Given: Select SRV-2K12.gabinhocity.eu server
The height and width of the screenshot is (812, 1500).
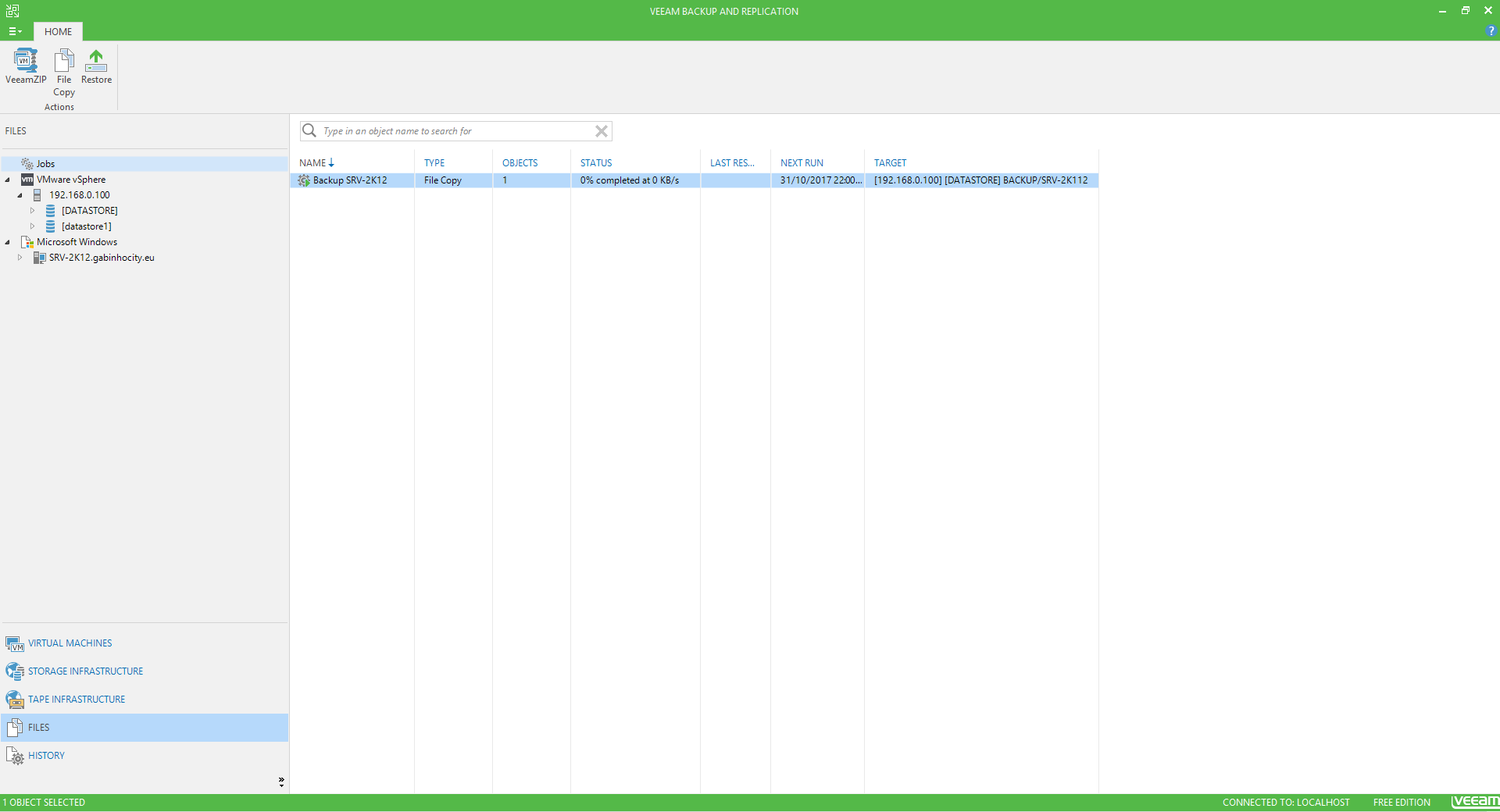Looking at the screenshot, I should pos(102,258).
